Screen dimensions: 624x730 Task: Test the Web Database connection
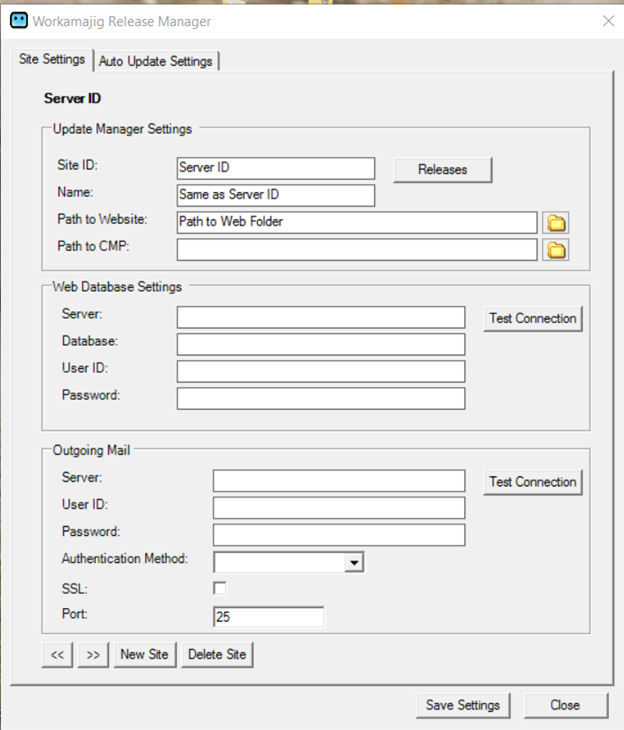533,318
